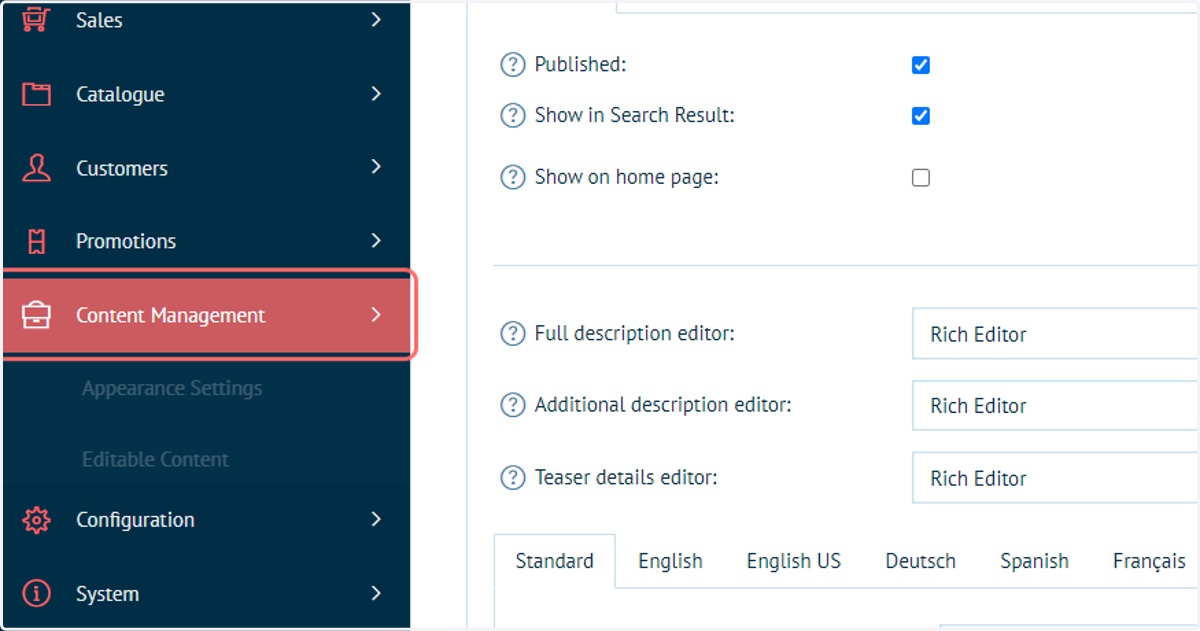
Task: Switch to the Deutsch tab
Action: (x=921, y=561)
